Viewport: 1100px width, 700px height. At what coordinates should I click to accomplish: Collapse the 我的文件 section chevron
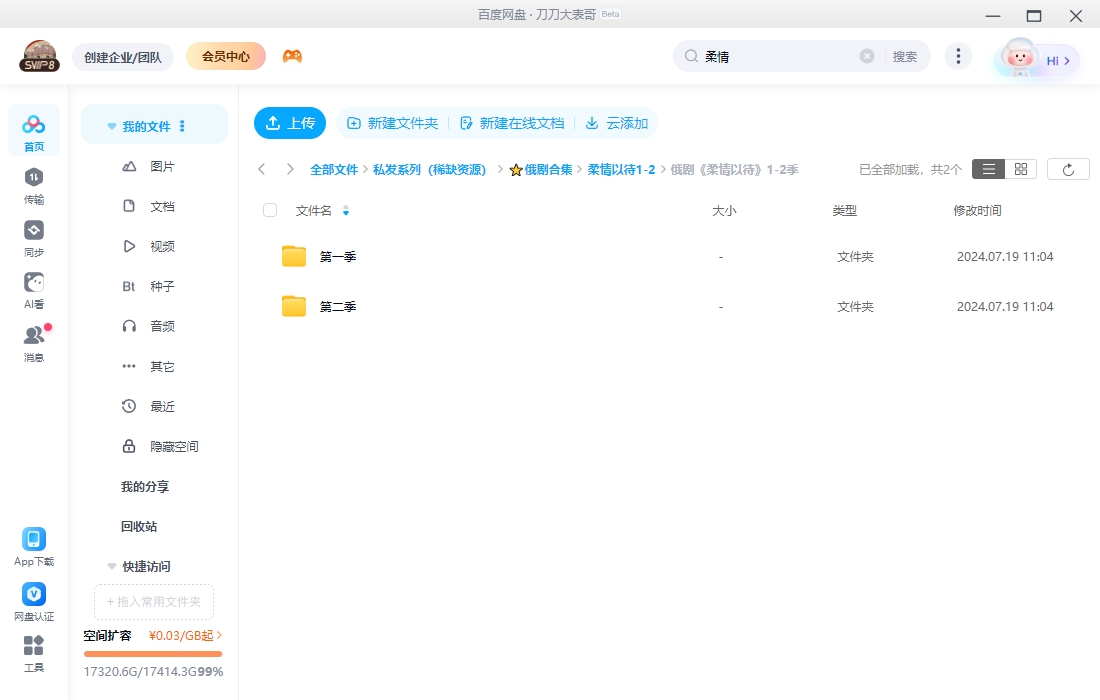coord(111,125)
